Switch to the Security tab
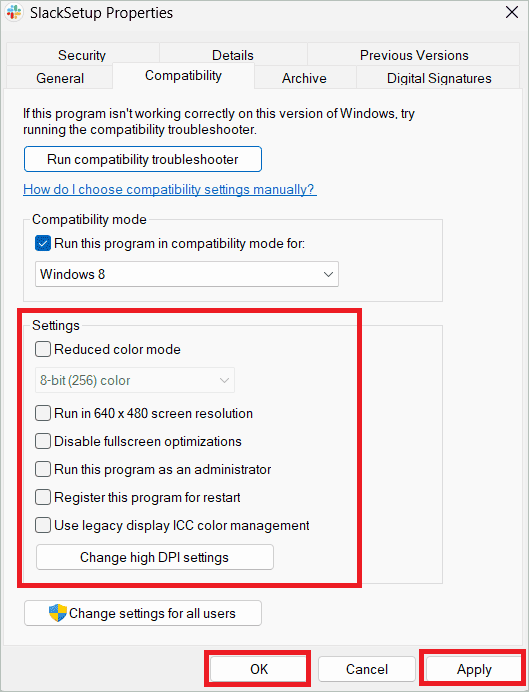The height and width of the screenshot is (692, 529). [82, 55]
